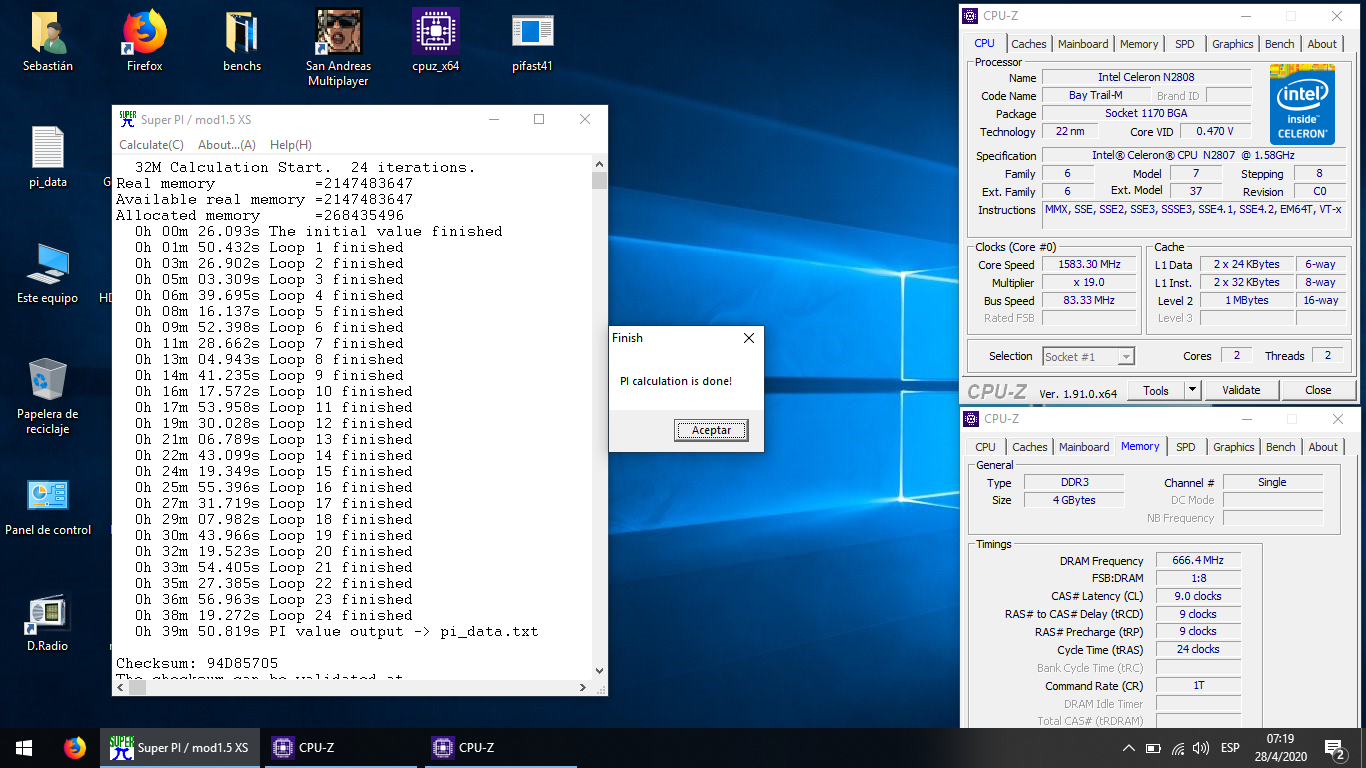Open the About...(A) menu in Super PI
The height and width of the screenshot is (768, 1366).
(227, 145)
